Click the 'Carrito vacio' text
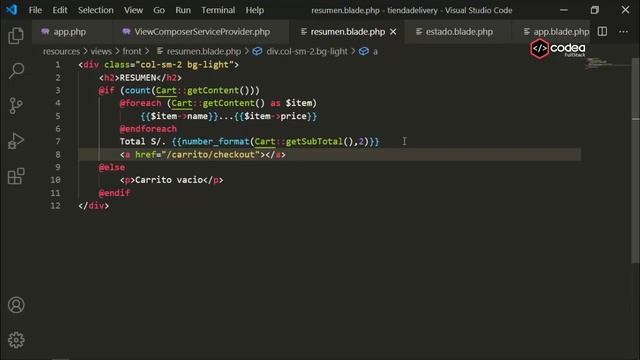This screenshot has width=640, height=360. (169, 180)
